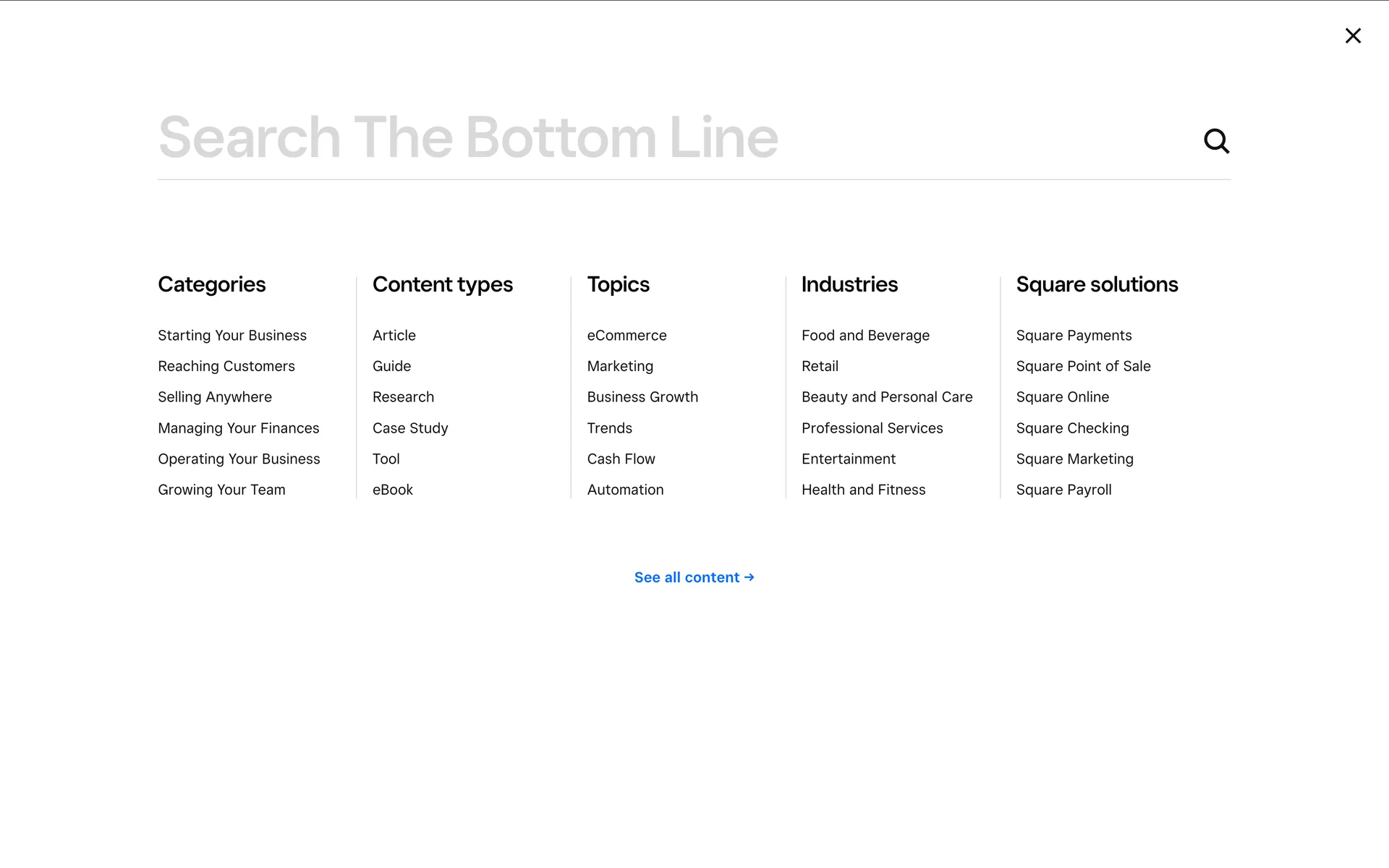The height and width of the screenshot is (868, 1389).
Task: Click the magnifying glass search icon
Action: 1216,141
